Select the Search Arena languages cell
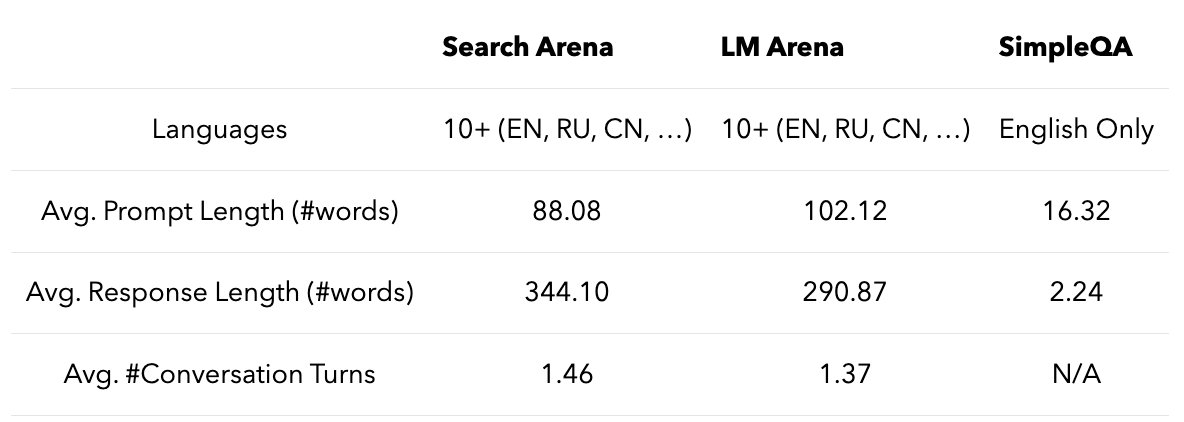1184x422 pixels. point(568,129)
